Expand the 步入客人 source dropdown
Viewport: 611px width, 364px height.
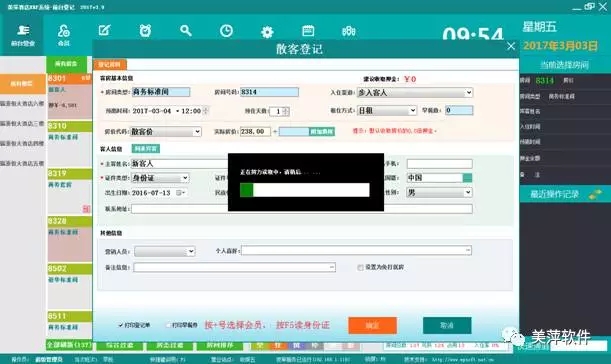(x=415, y=92)
